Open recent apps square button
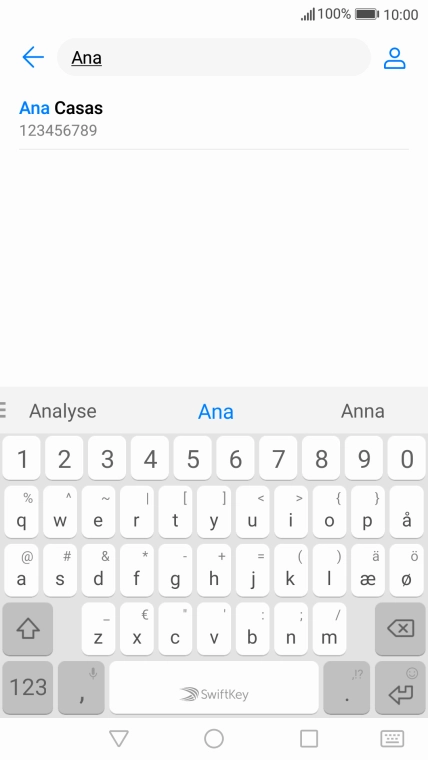The height and width of the screenshot is (760, 428). click(x=309, y=739)
